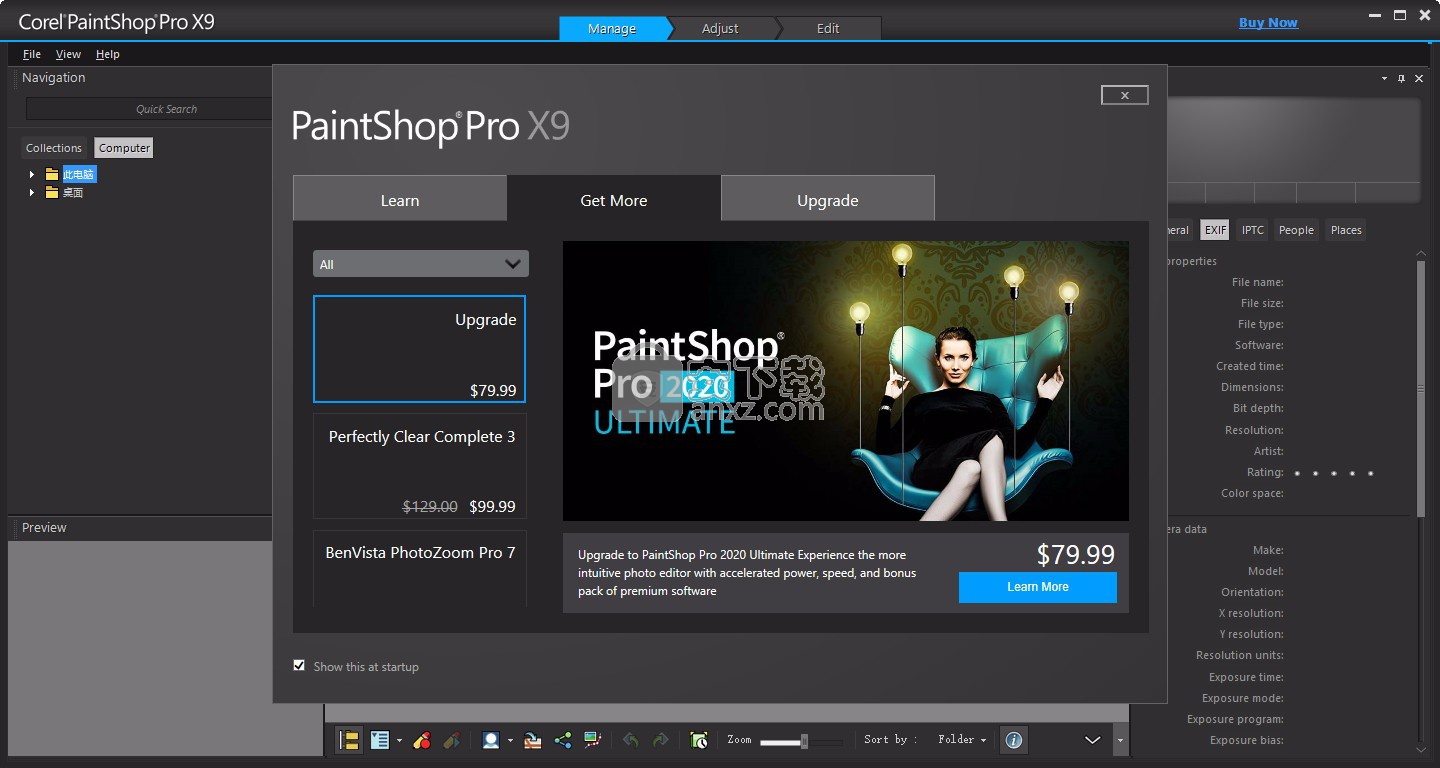Click the Share icon in organizer toolbar
This screenshot has height=768, width=1440.
[563, 740]
